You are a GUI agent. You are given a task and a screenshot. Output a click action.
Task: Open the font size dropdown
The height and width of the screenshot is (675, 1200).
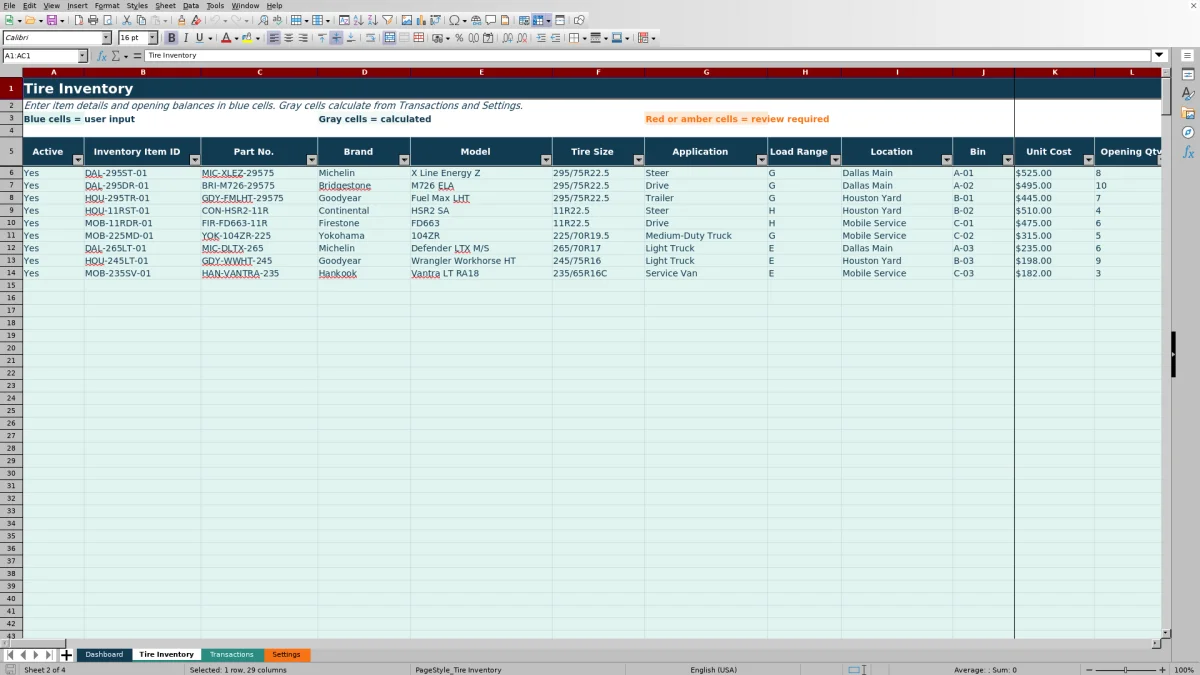pos(152,38)
